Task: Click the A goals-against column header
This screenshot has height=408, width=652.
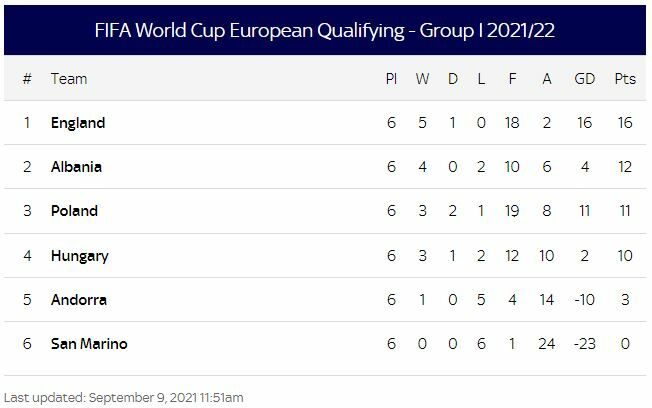Action: 546,79
